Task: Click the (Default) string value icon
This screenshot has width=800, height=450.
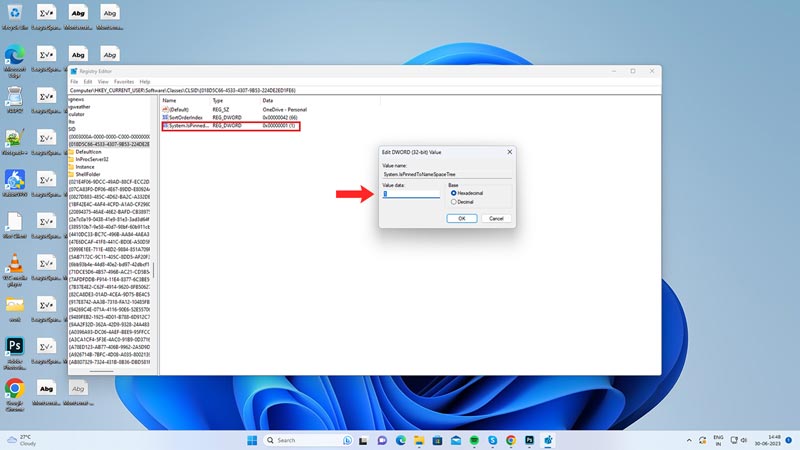Action: pyautogui.click(x=165, y=110)
